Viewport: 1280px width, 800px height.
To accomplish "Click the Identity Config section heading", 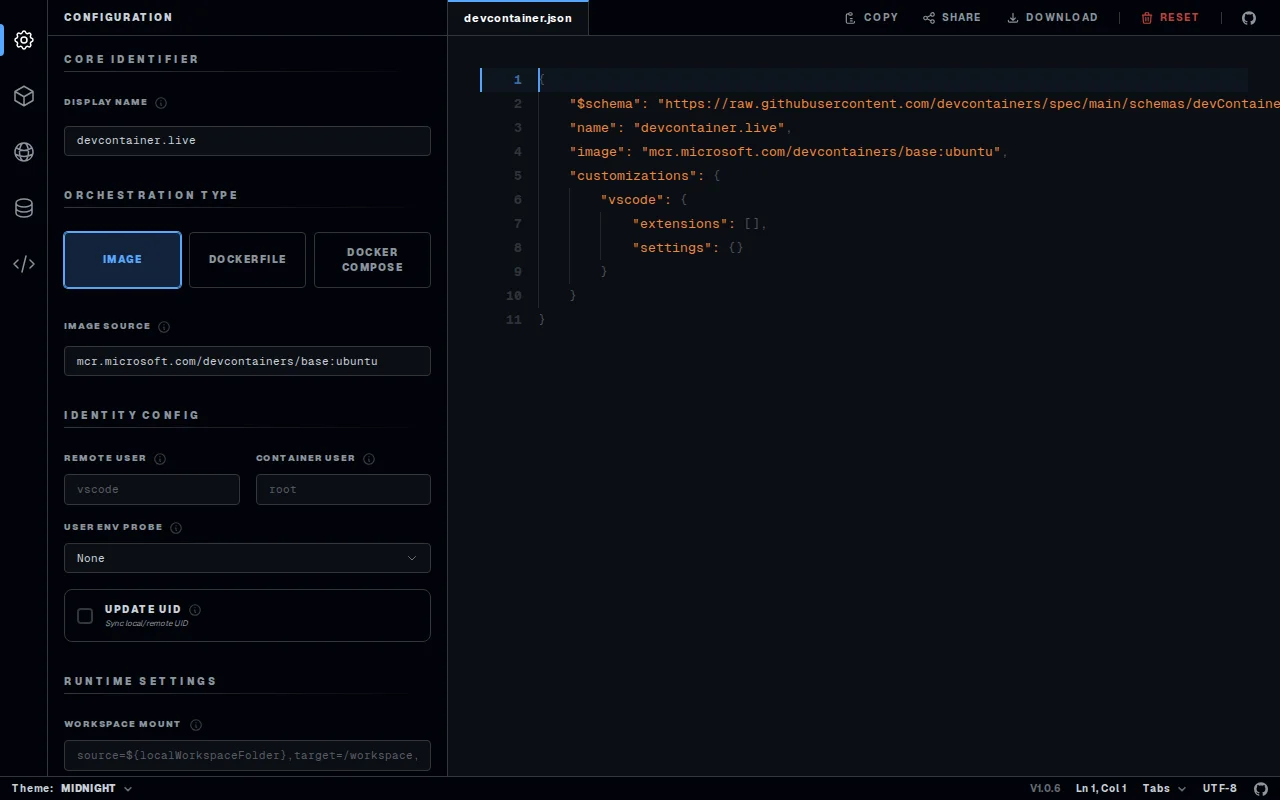I will pyautogui.click(x=131, y=415).
